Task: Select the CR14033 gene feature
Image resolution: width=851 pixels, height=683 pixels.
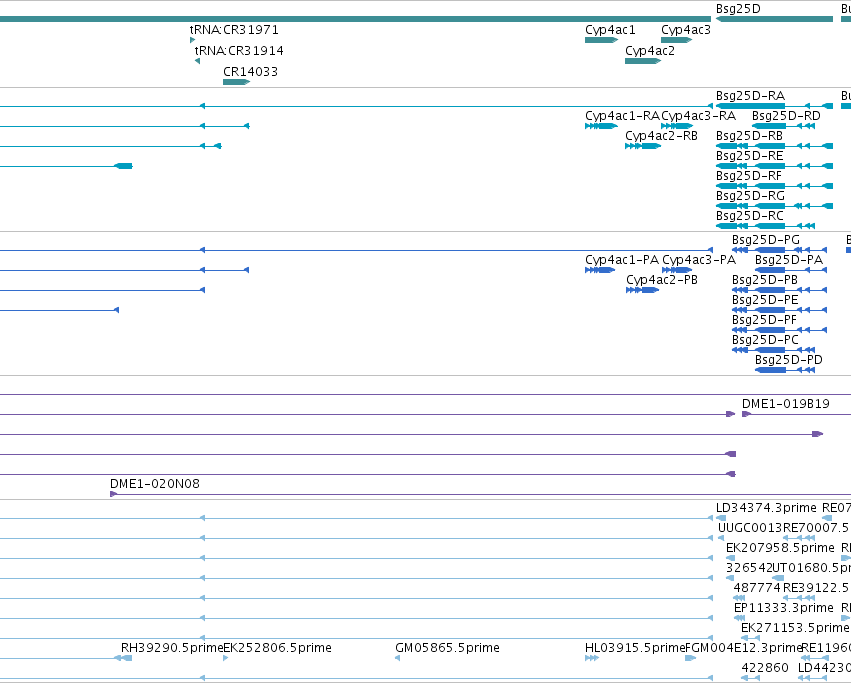Action: coord(236,82)
